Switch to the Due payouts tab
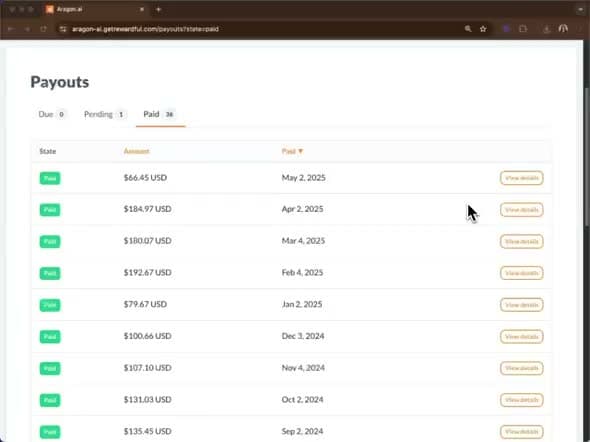590x442 pixels. [52, 114]
